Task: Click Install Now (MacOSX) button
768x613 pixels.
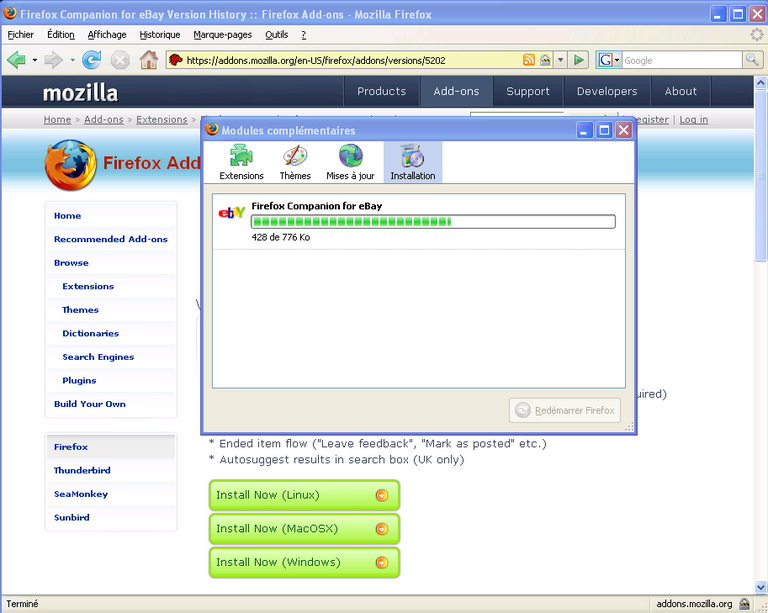Action: [x=304, y=529]
